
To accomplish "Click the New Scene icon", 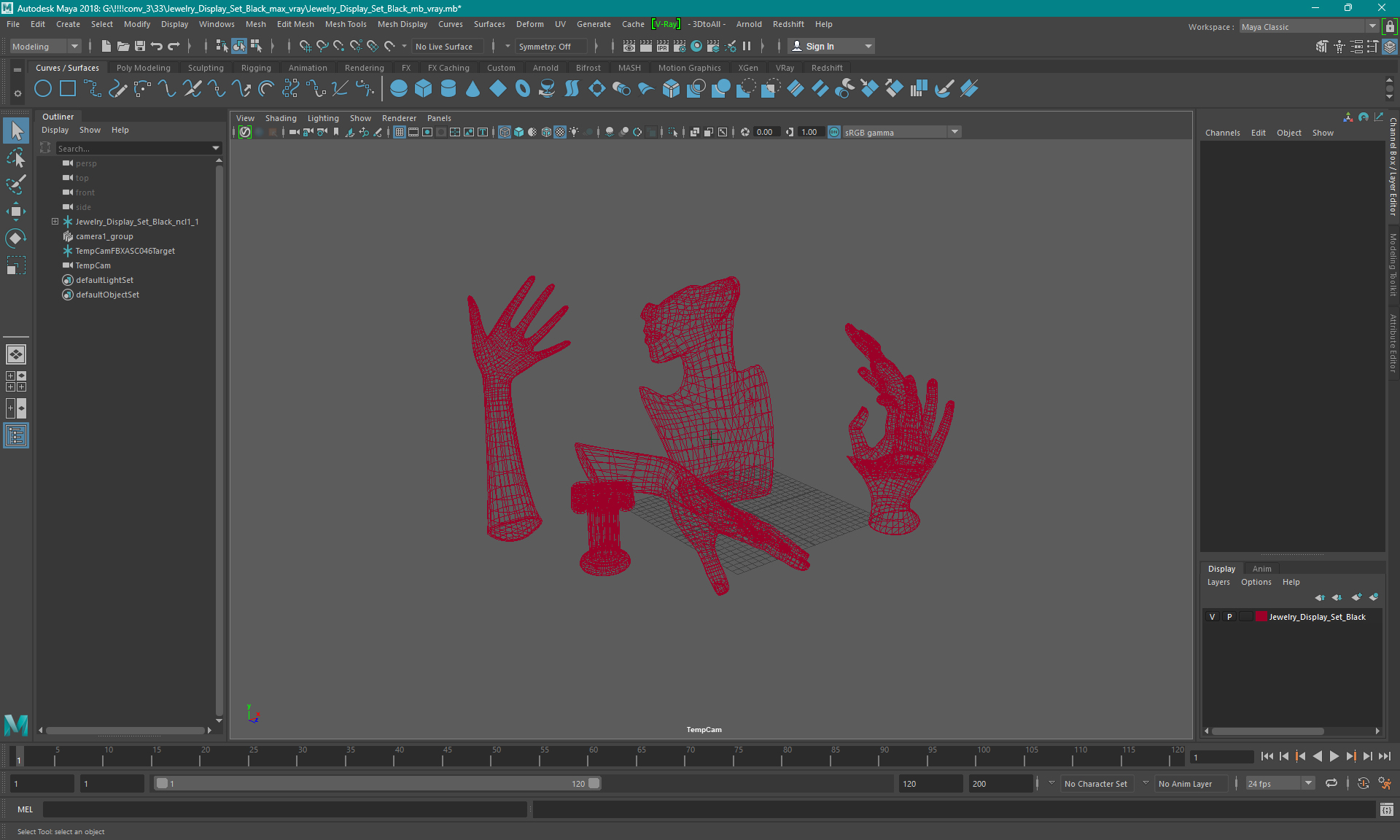I will pyautogui.click(x=106, y=46).
